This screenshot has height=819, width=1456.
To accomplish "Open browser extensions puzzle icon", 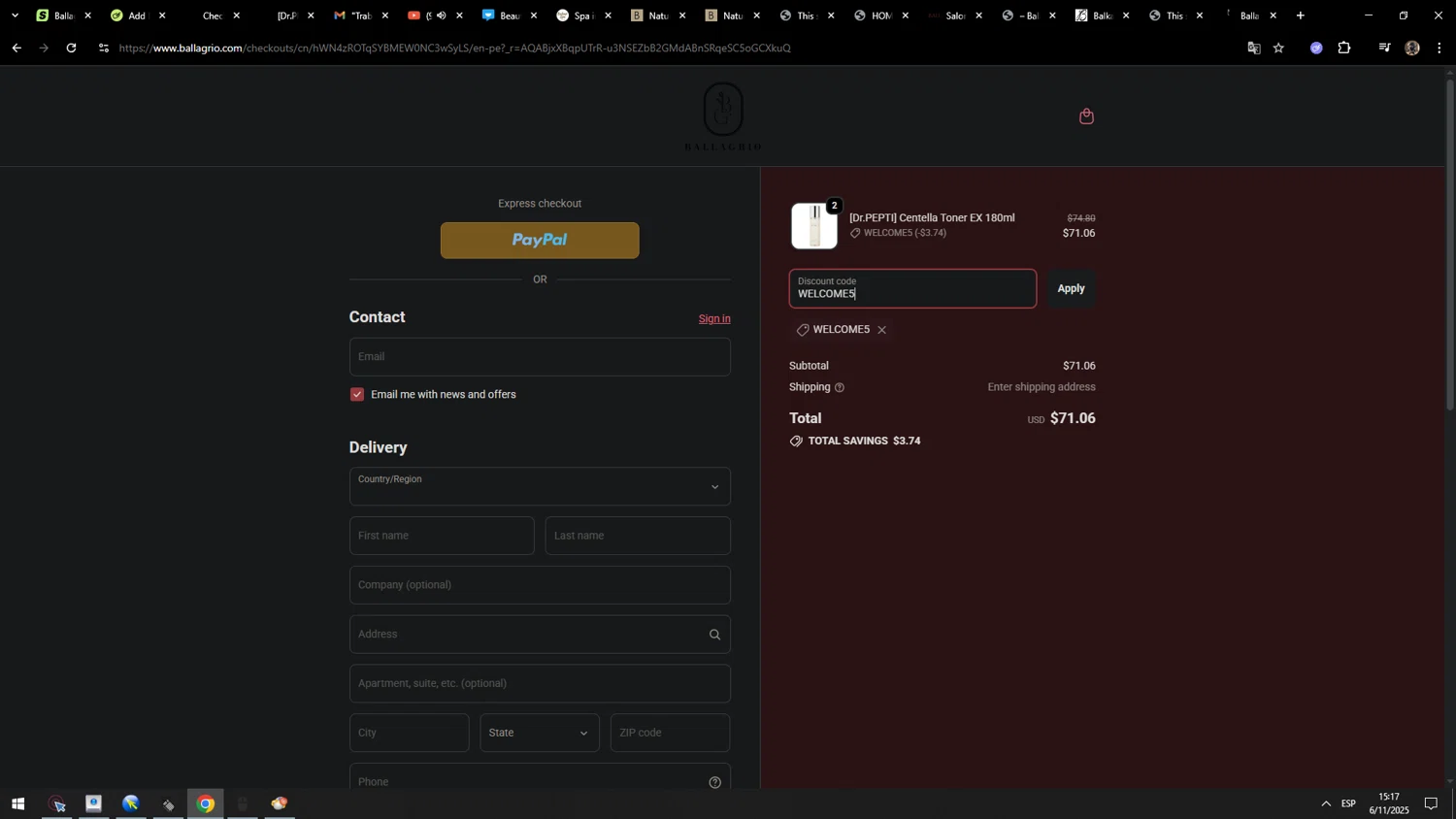I will [1344, 48].
